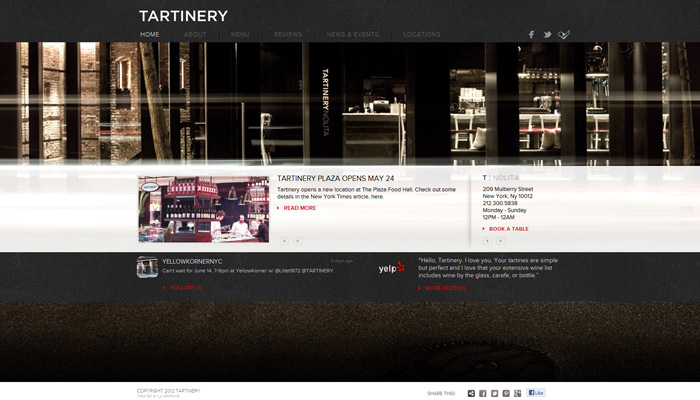The image size is (700, 400).
Task: Click the Read More link under the Plaza news
Action: coord(300,208)
